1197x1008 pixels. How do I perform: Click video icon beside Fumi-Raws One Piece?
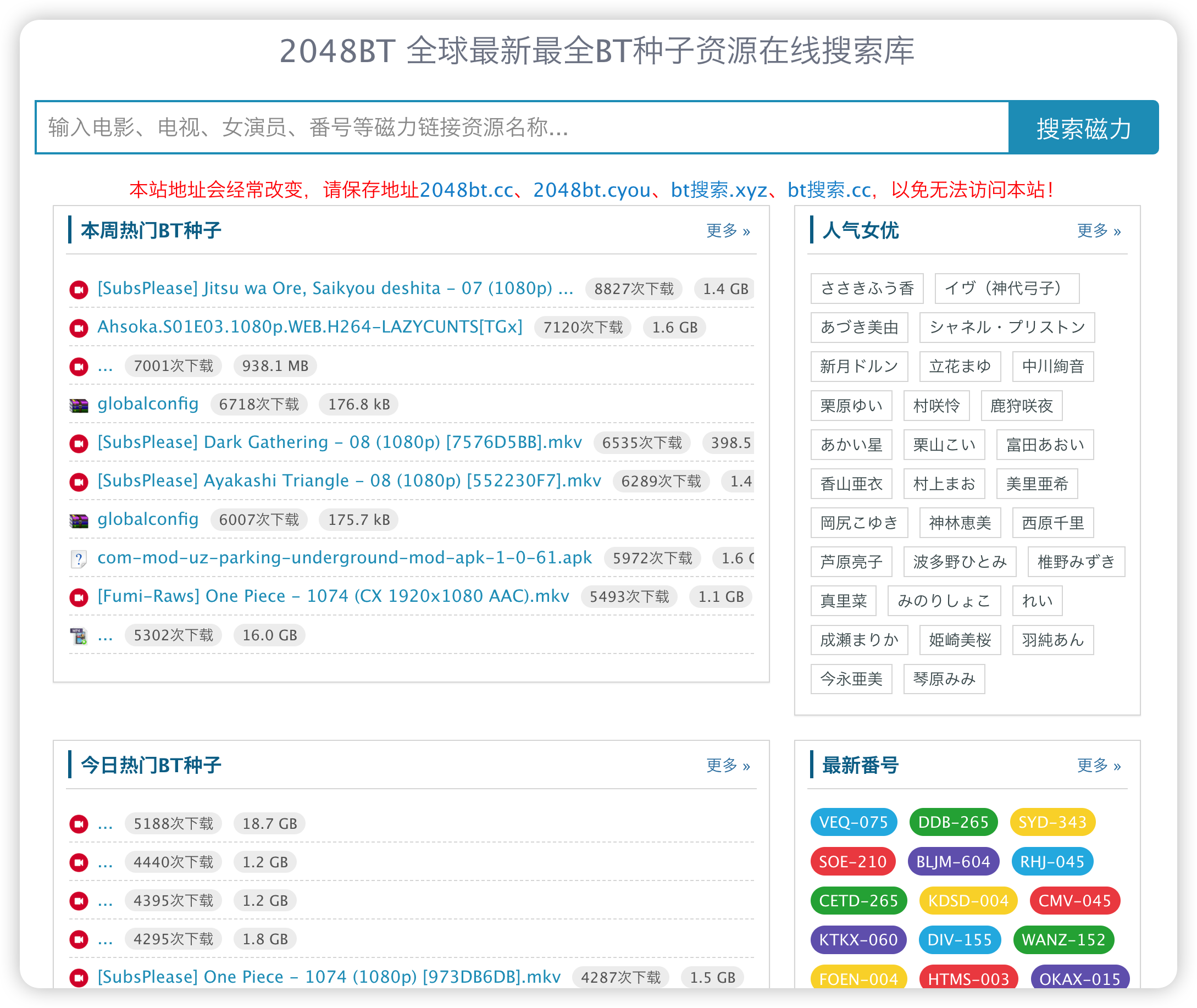pyautogui.click(x=79, y=597)
